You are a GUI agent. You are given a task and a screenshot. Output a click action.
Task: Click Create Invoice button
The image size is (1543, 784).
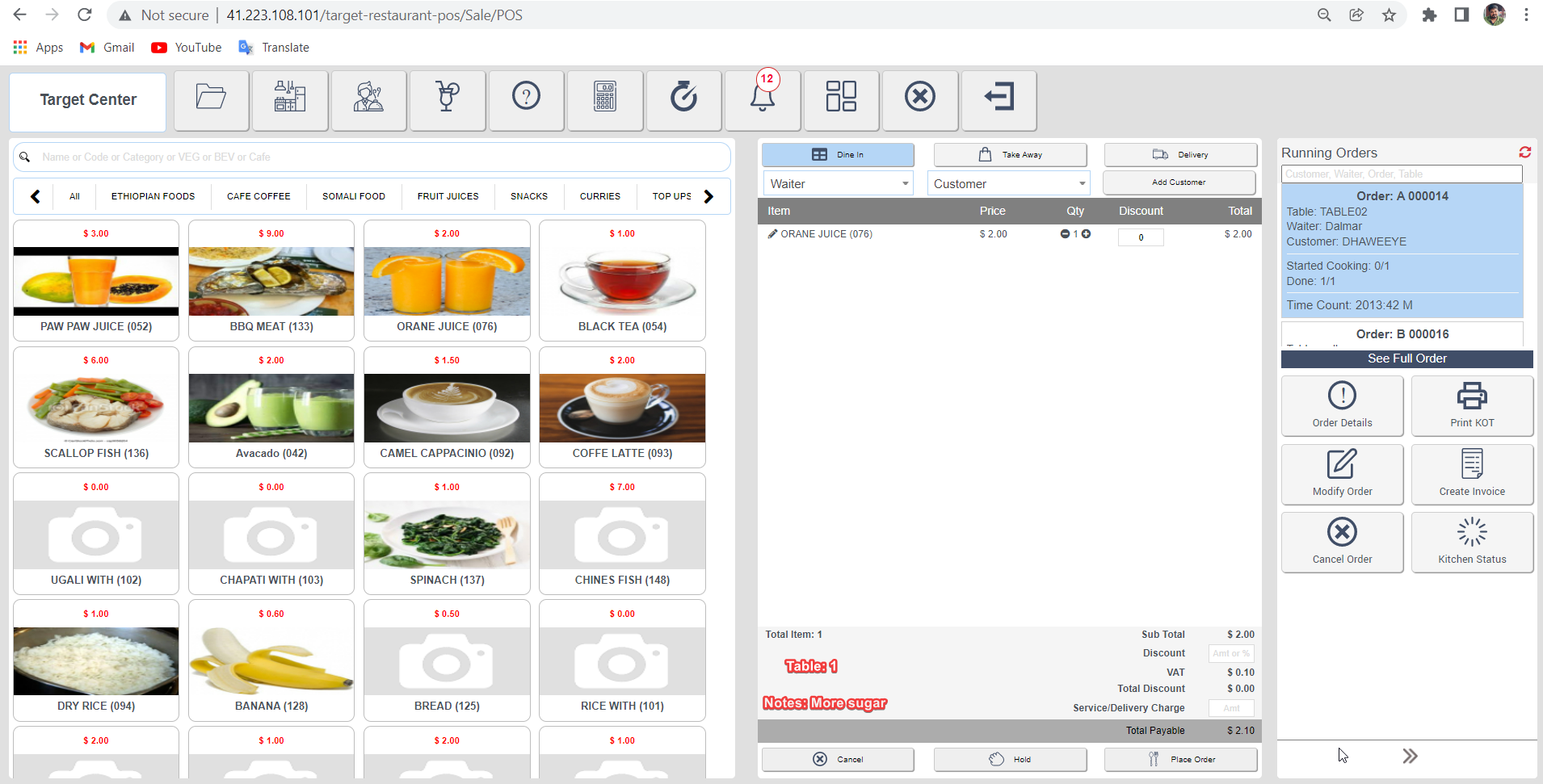(1472, 475)
